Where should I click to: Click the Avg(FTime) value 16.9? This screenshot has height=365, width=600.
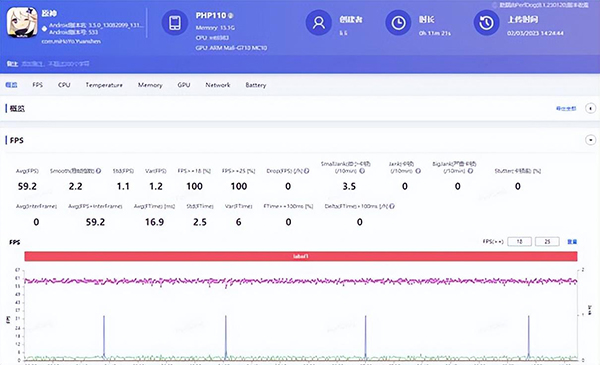point(154,222)
